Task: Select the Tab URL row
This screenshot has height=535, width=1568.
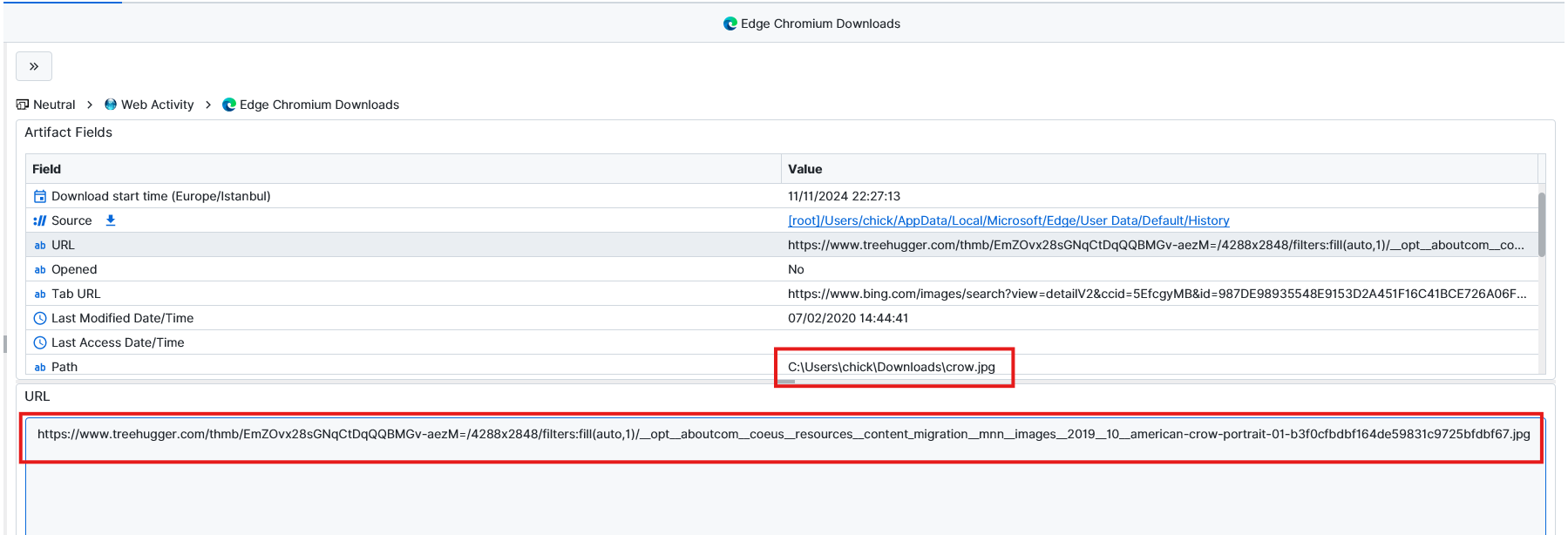Action: (76, 294)
